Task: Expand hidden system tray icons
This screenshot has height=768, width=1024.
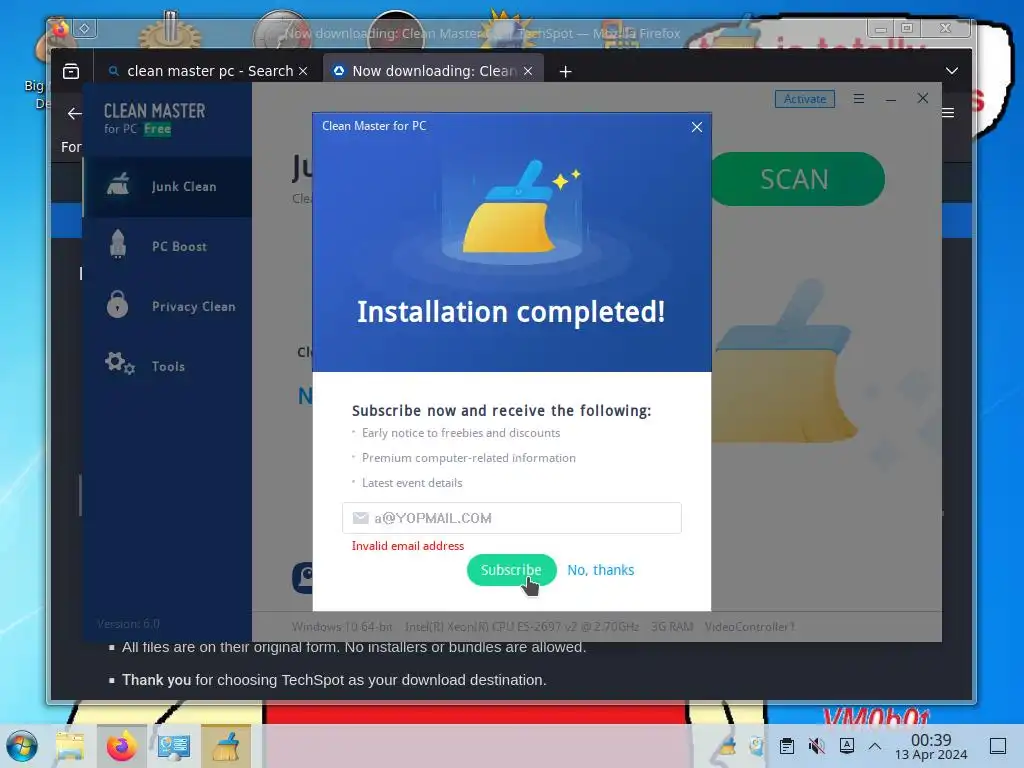Action: pyautogui.click(x=875, y=746)
